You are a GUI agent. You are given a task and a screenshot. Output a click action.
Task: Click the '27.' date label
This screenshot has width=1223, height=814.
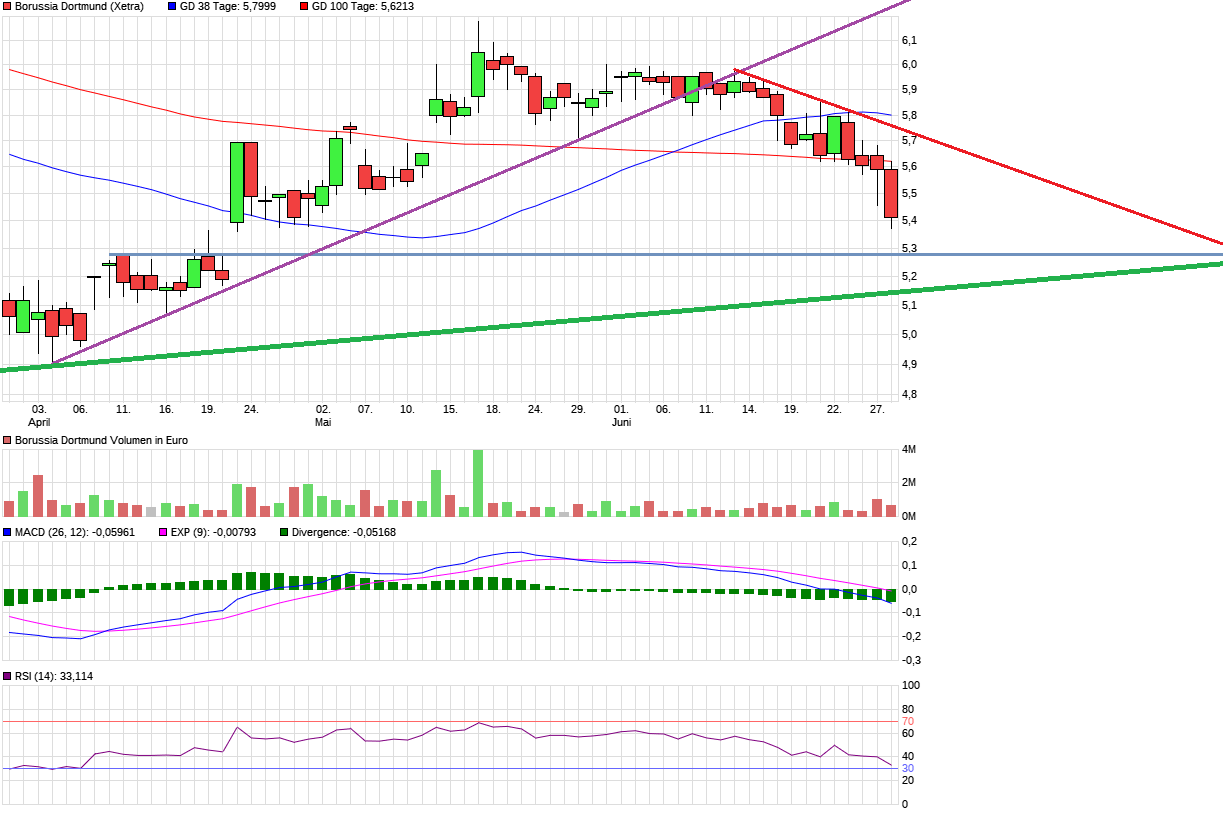(x=877, y=409)
